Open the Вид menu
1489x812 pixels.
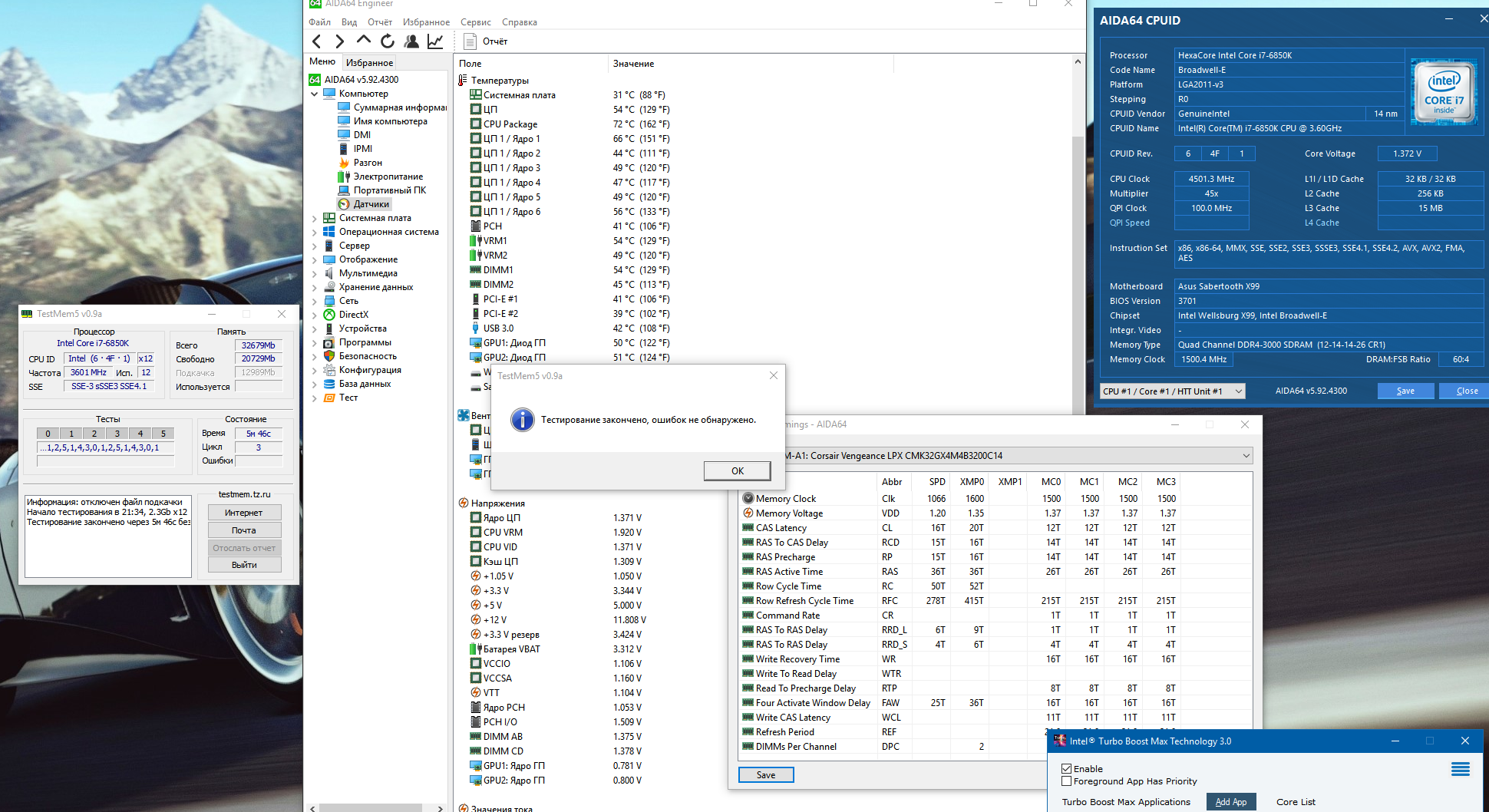pos(349,22)
